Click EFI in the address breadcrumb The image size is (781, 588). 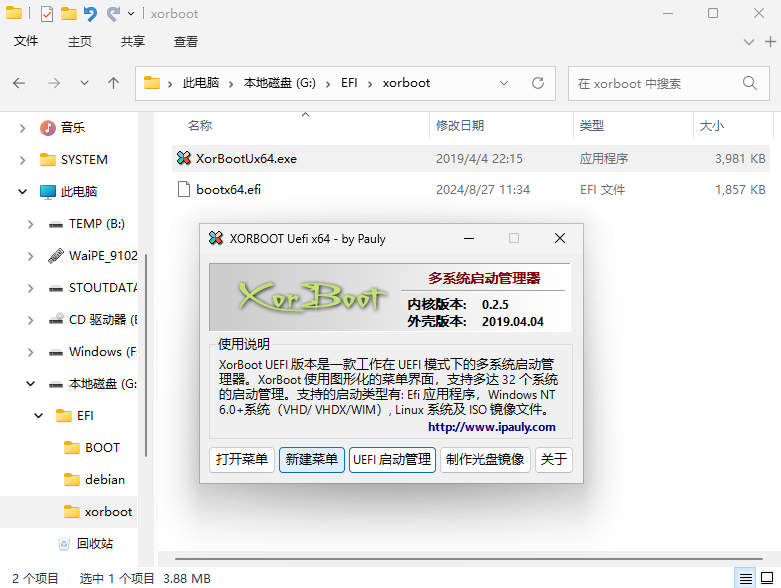tap(349, 83)
